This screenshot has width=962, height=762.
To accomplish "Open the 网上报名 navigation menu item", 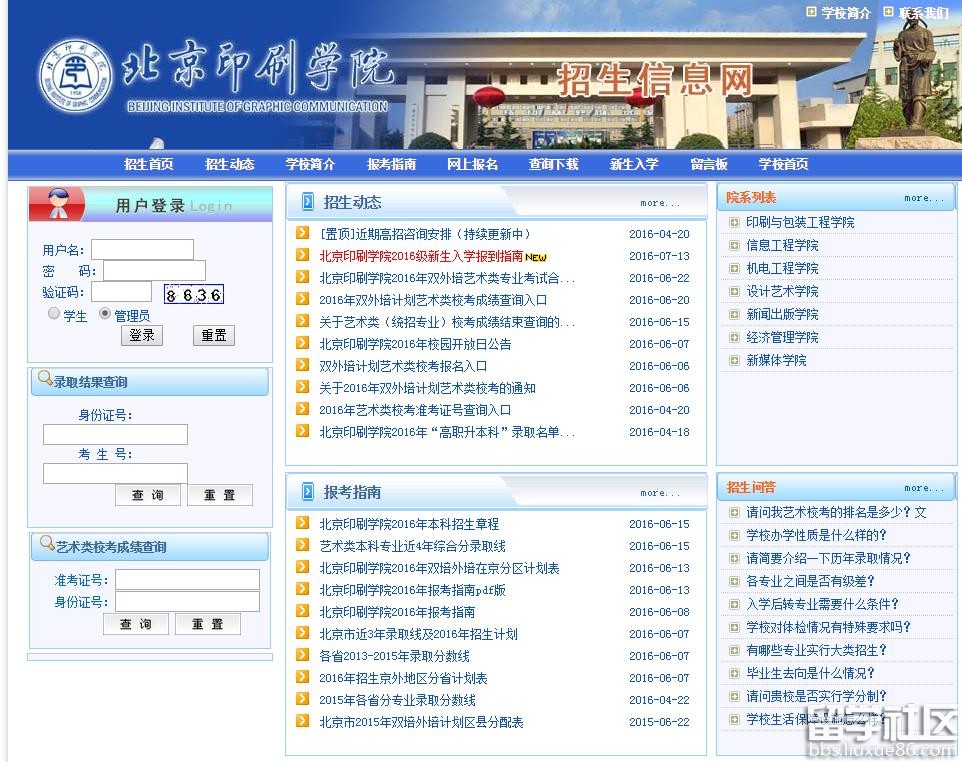I will [472, 164].
